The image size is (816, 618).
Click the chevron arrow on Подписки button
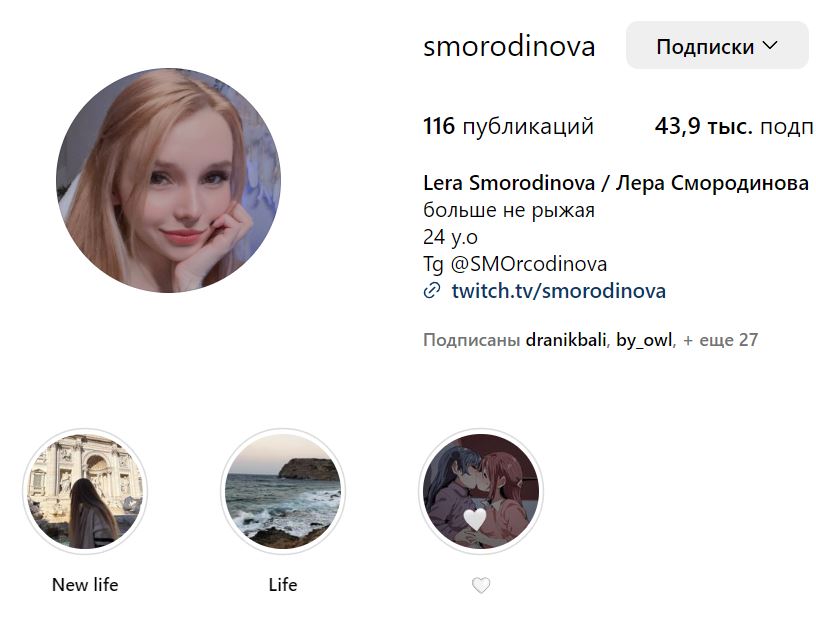click(x=771, y=46)
